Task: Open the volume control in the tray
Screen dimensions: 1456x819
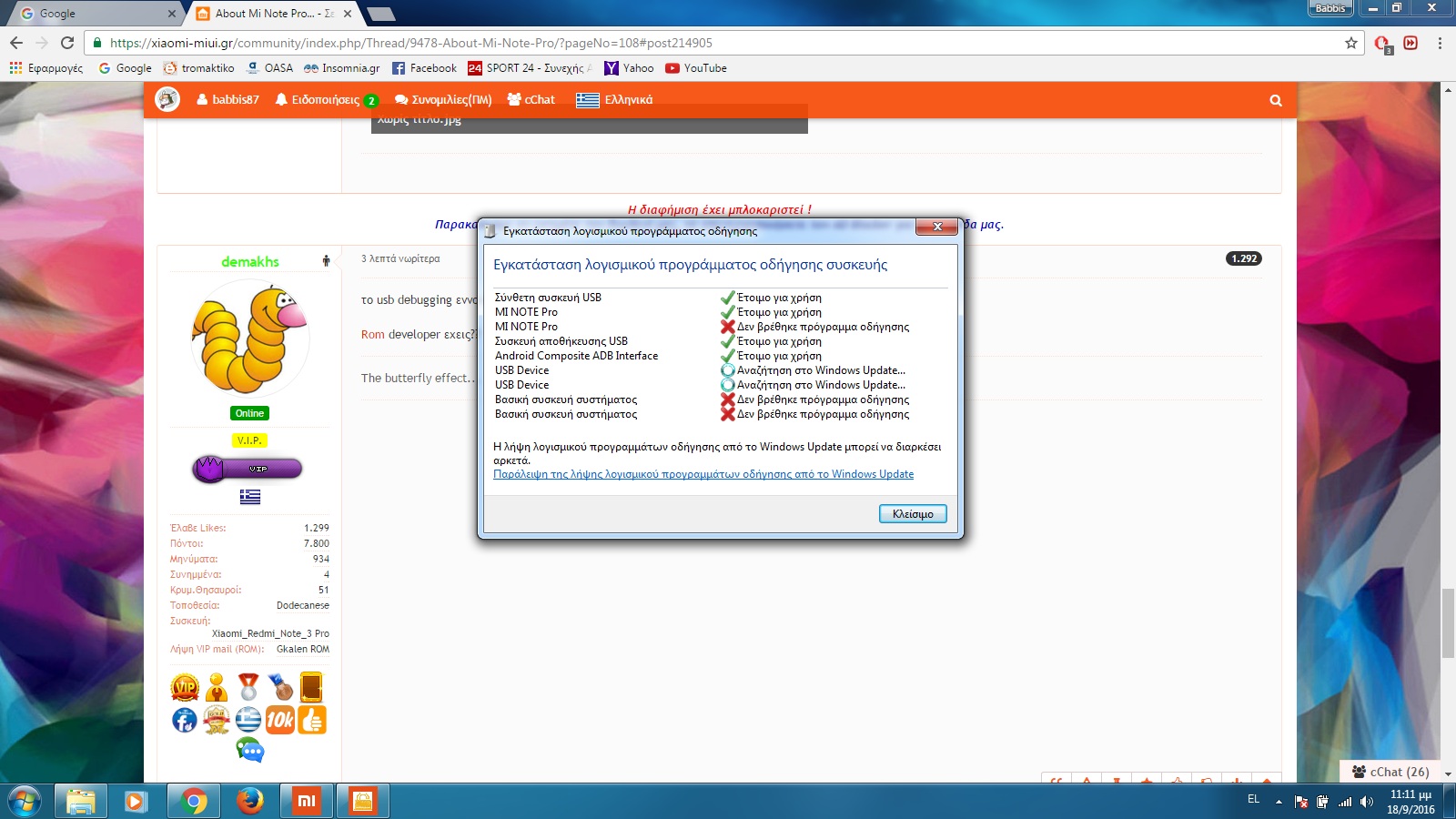Action: 1366,802
